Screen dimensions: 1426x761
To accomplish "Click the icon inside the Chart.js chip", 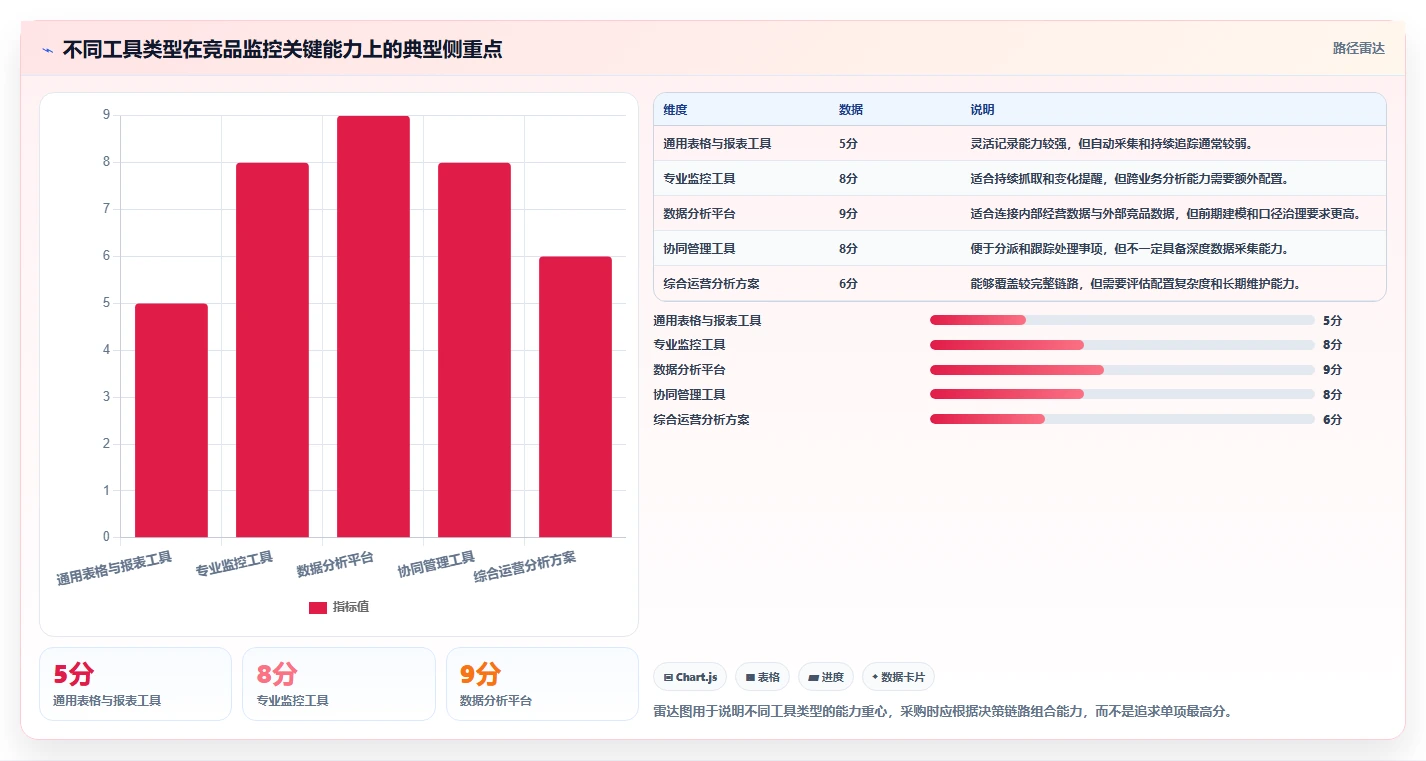I will [668, 678].
